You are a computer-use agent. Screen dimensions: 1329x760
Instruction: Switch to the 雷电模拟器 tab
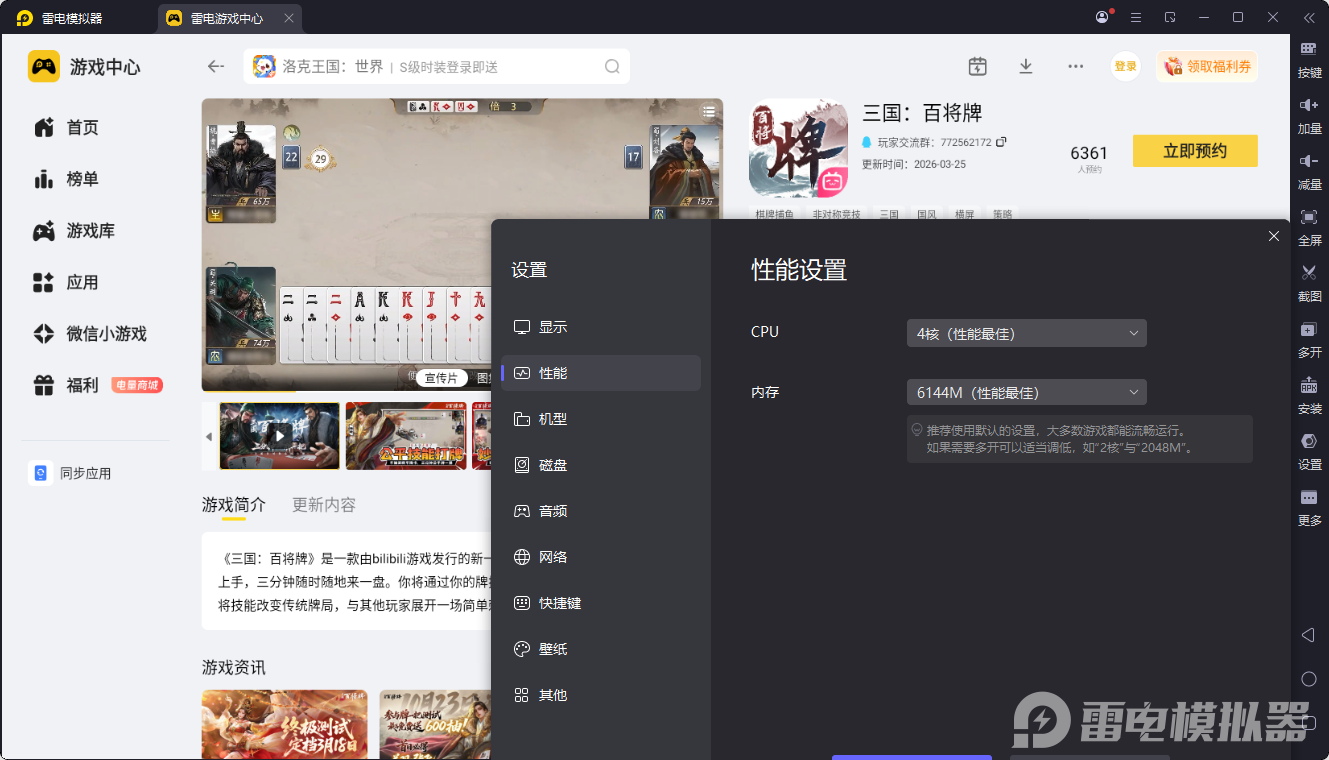click(x=59, y=18)
